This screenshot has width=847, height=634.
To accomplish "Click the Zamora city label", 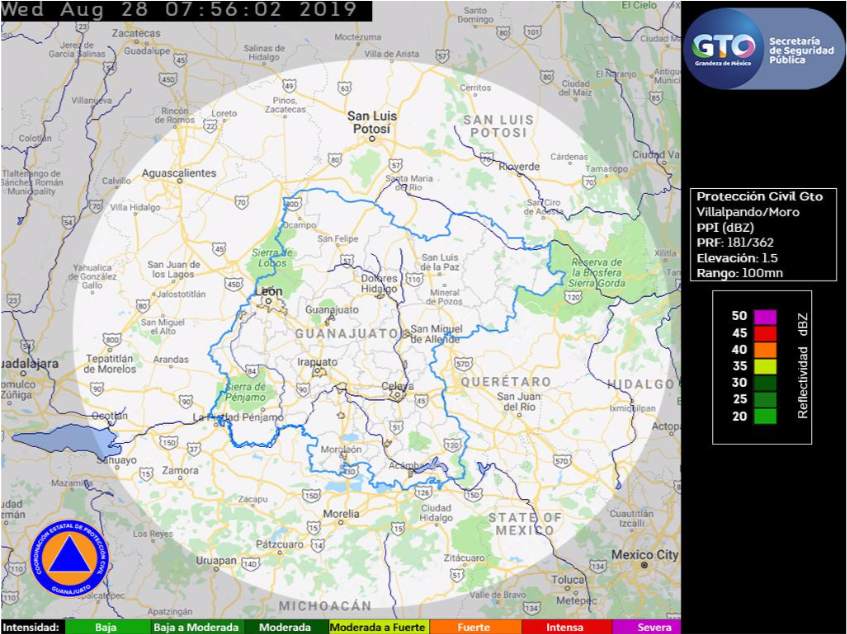I will point(180,470).
